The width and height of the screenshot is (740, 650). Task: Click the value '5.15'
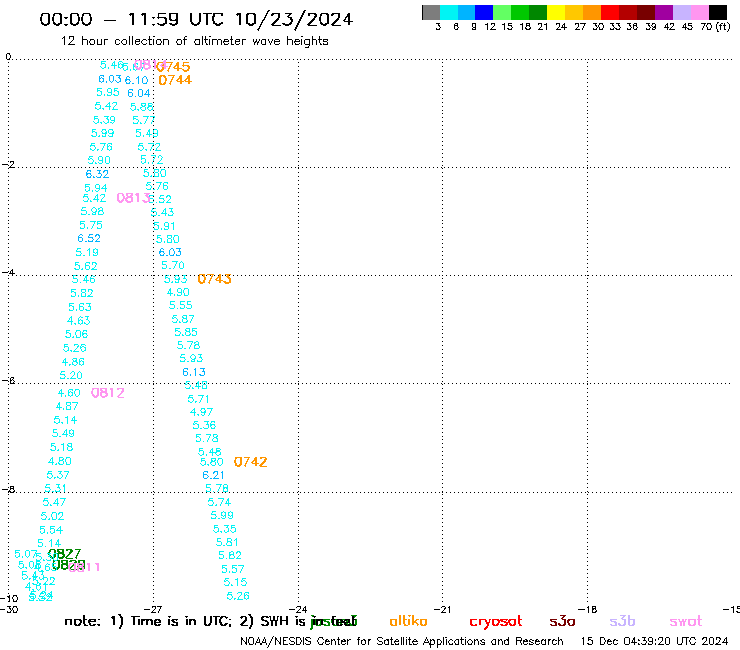tap(235, 582)
